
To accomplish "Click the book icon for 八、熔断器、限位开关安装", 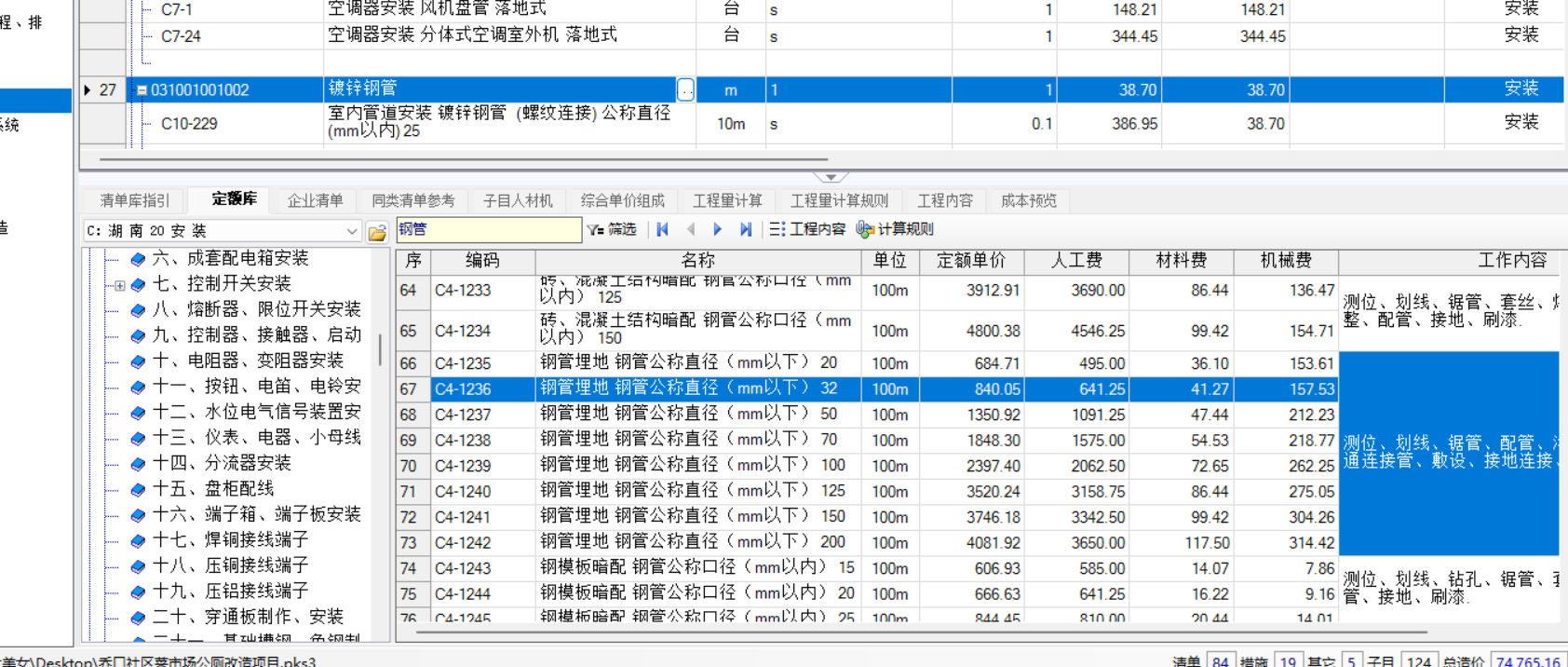I will click(138, 310).
